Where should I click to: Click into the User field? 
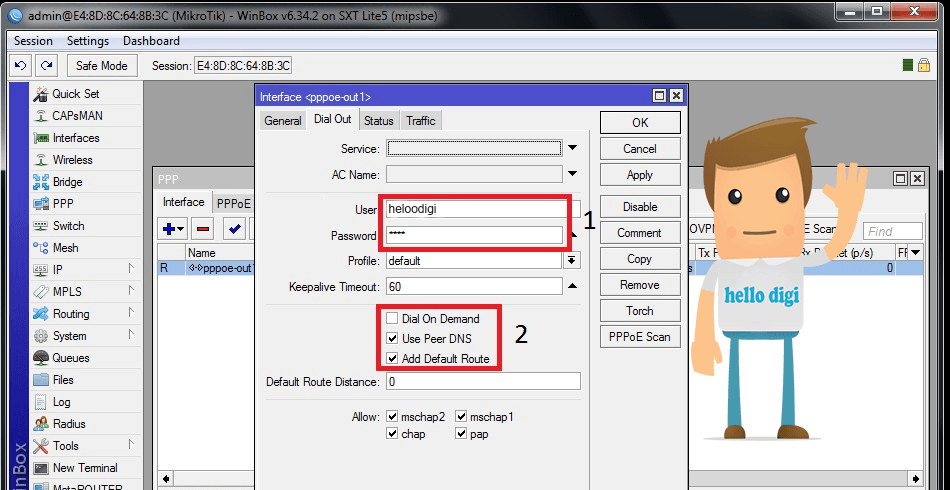[474, 209]
